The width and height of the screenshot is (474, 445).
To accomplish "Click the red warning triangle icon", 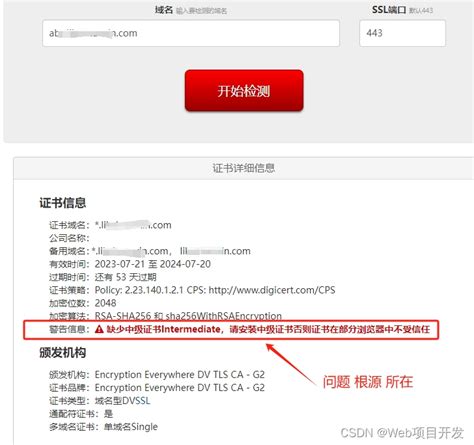I will (99, 329).
